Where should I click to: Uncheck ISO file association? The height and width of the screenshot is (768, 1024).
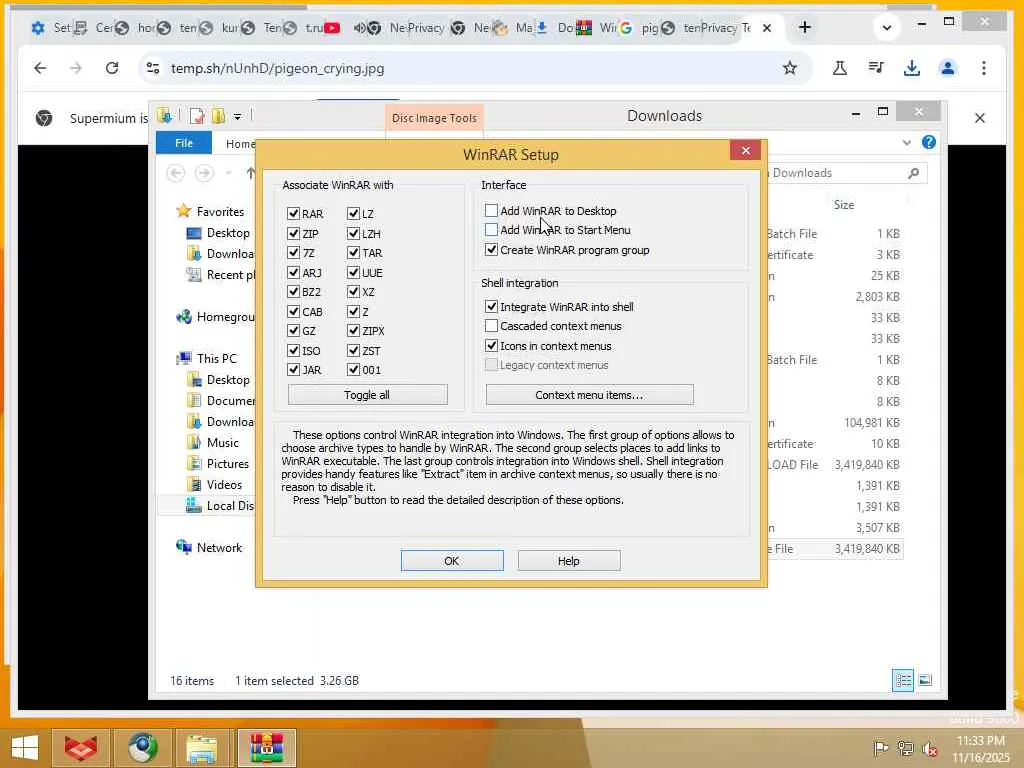[x=293, y=351]
